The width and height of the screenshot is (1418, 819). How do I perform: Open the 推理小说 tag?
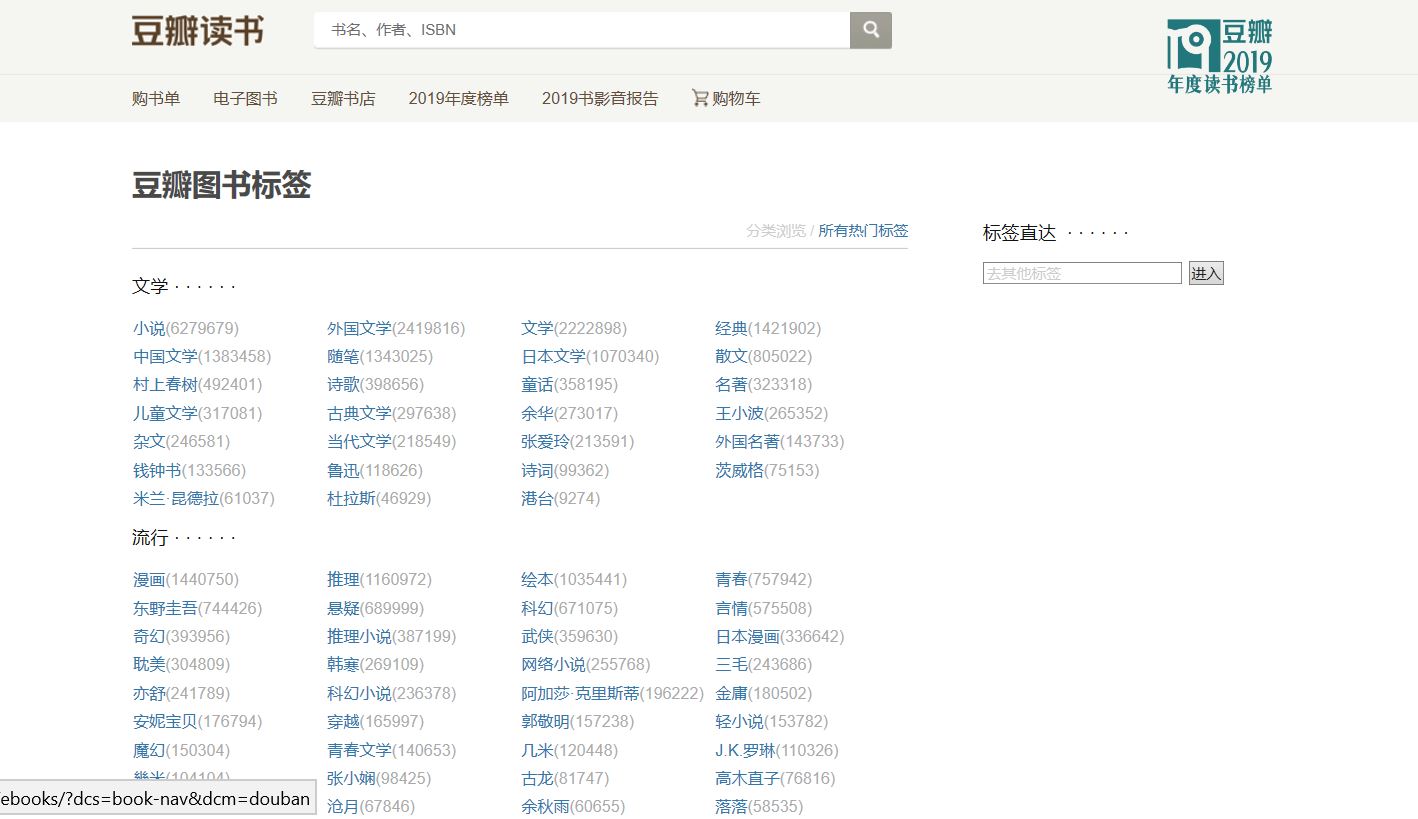(359, 636)
